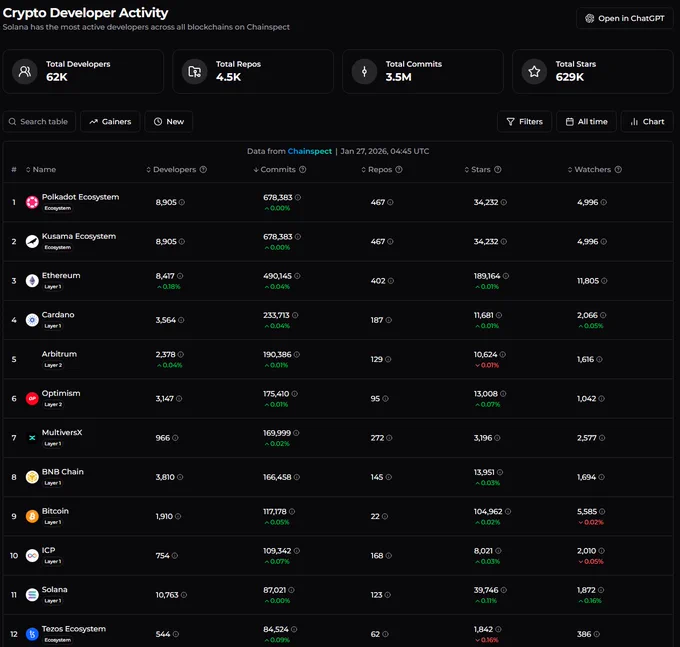Sort table by Developers column
Image resolution: width=680 pixels, height=647 pixels.
(x=171, y=170)
